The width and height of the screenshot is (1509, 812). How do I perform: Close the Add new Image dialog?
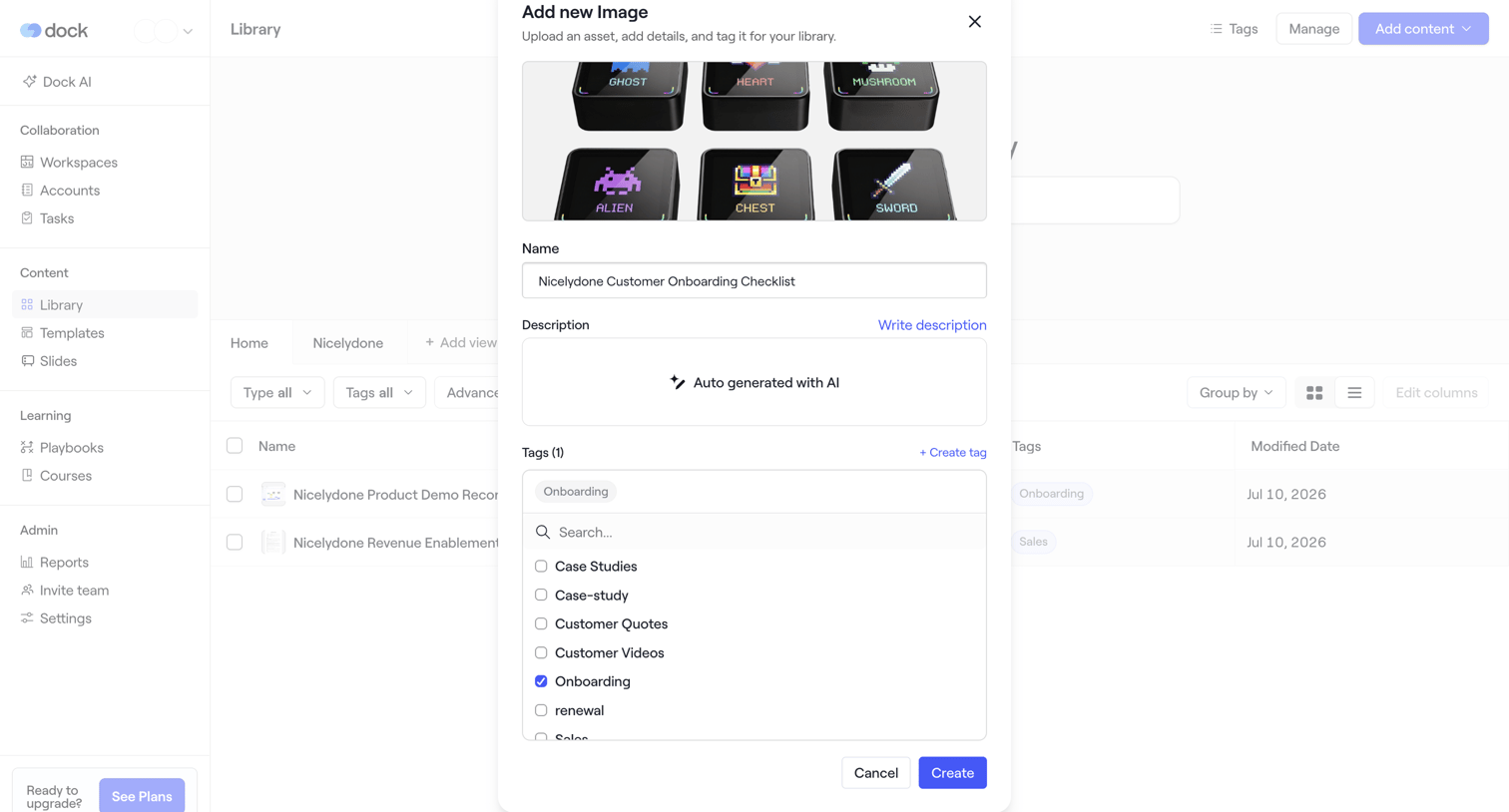point(975,22)
